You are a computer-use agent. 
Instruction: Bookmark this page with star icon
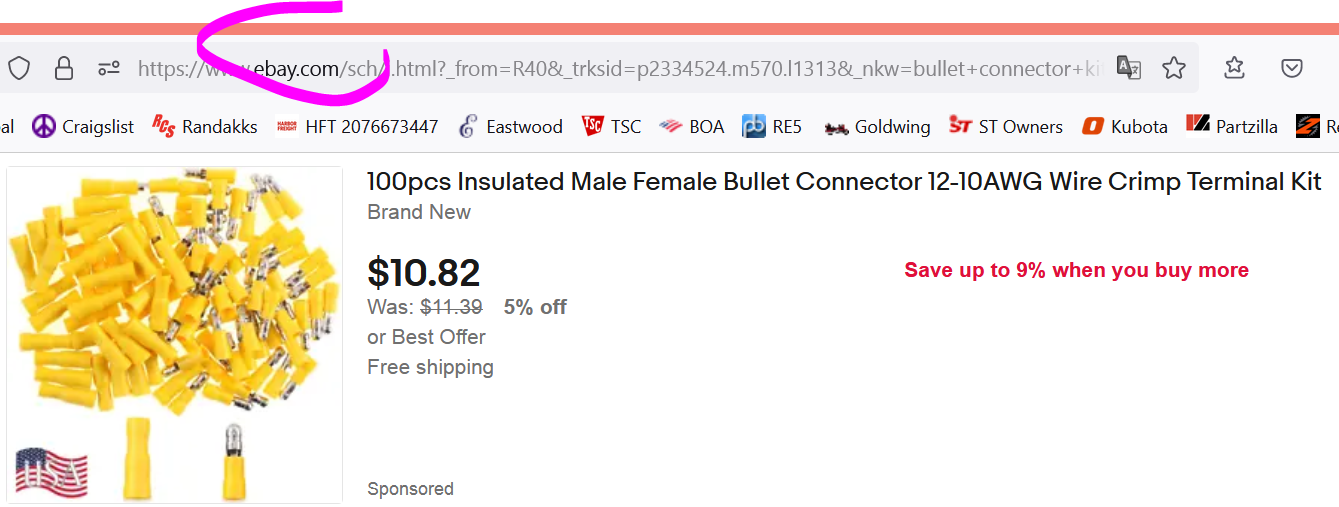click(x=1174, y=68)
